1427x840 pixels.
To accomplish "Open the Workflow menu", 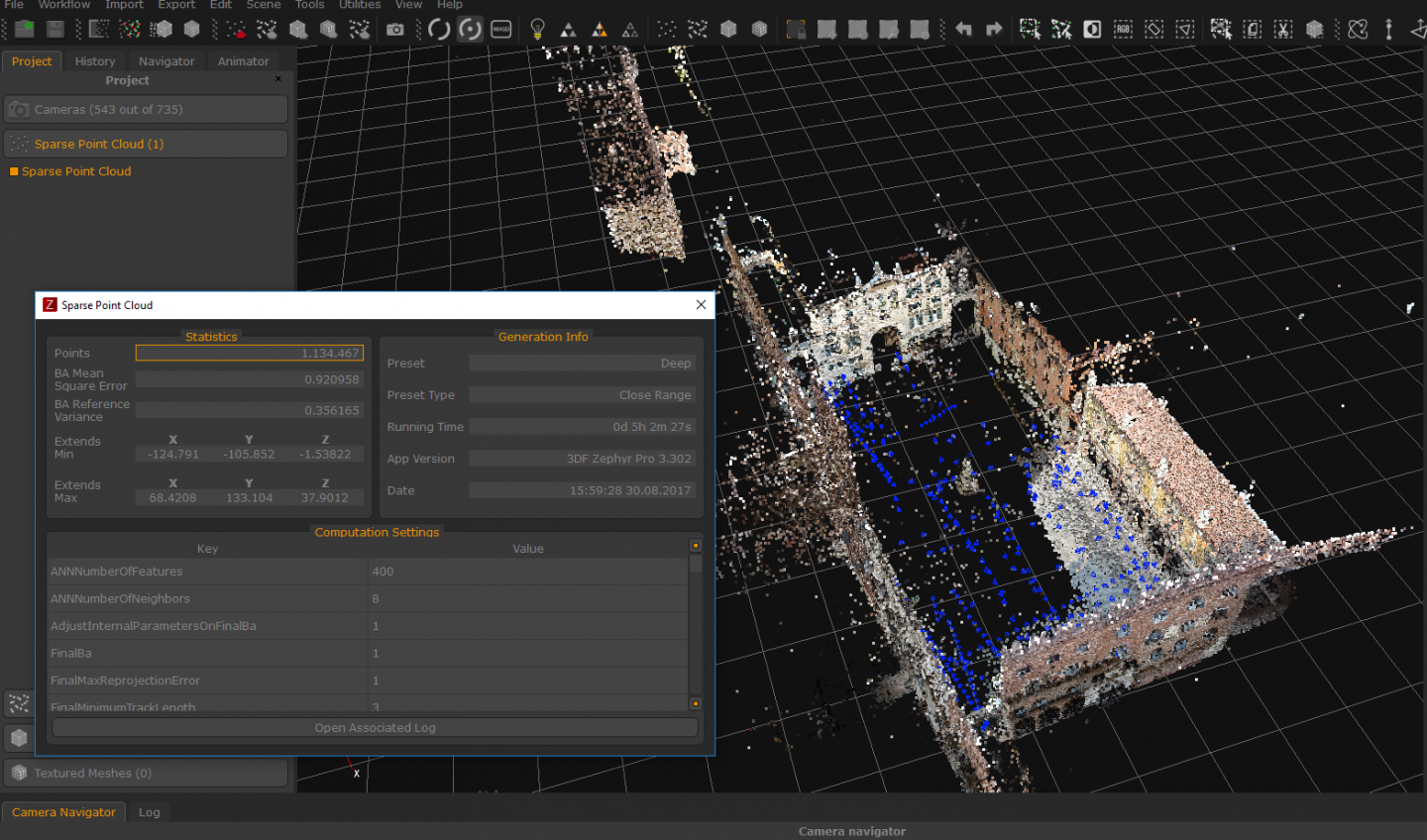I will [63, 5].
